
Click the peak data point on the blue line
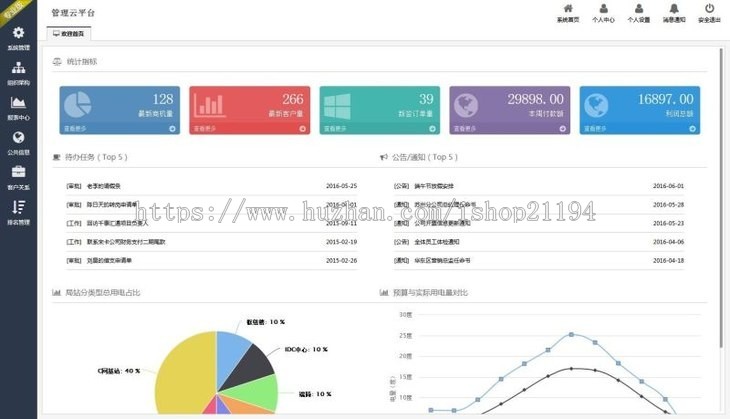pyautogui.click(x=571, y=334)
